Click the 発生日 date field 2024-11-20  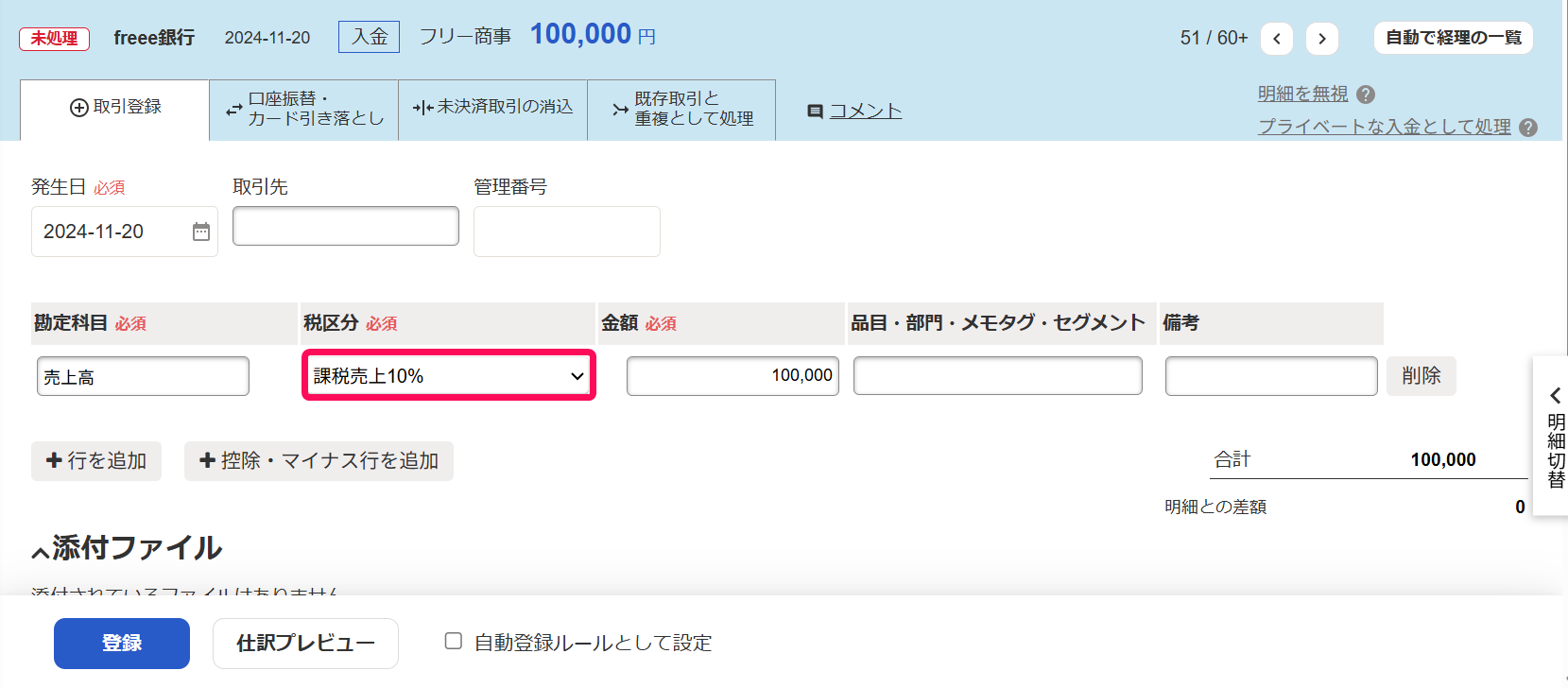(x=125, y=232)
